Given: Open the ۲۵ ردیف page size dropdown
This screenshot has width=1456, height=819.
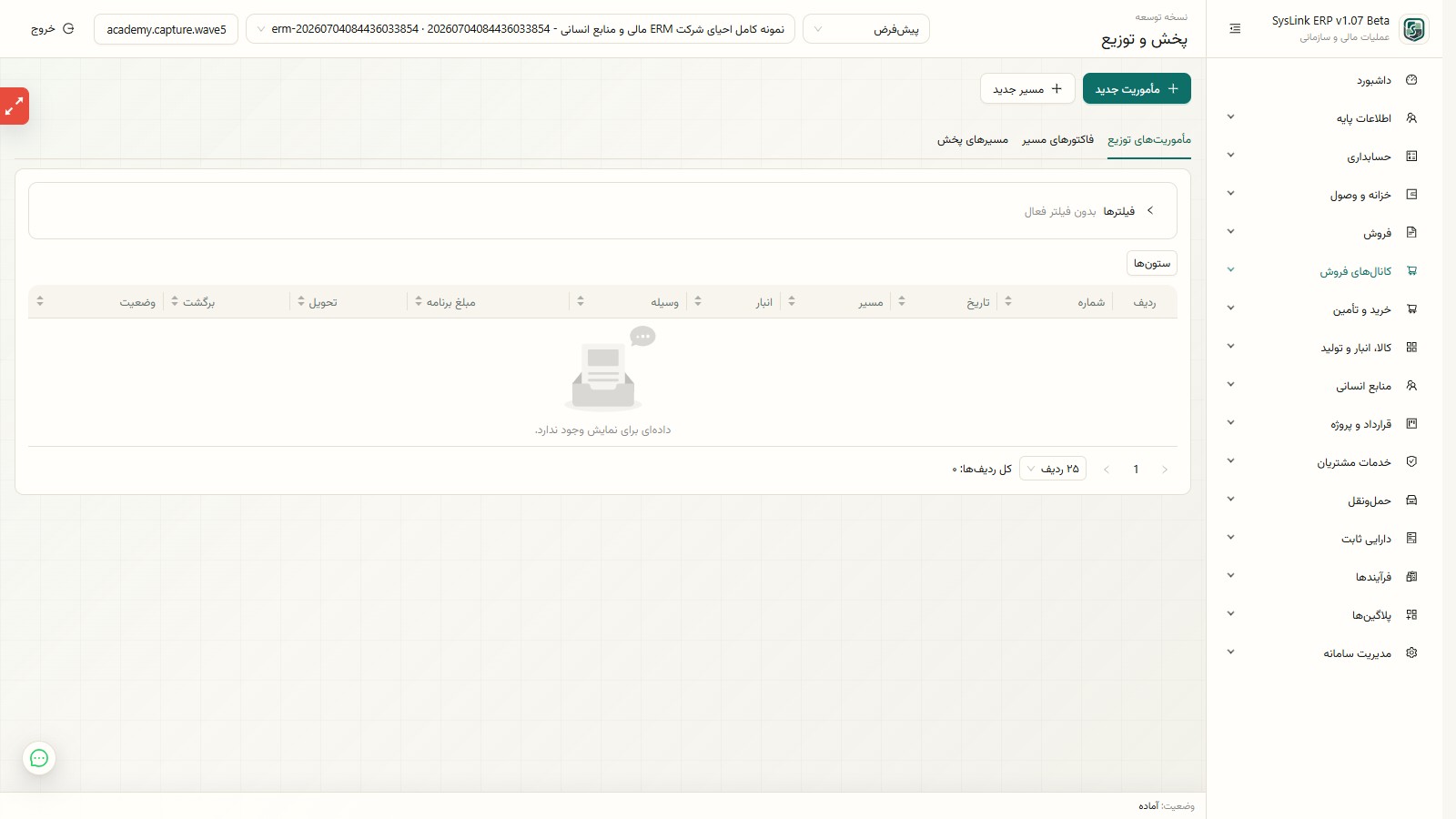Looking at the screenshot, I should click(1053, 469).
